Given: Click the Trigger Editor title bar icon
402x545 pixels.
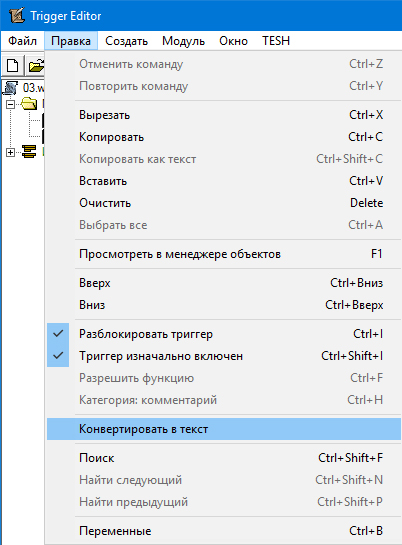Looking at the screenshot, I should click(x=17, y=15).
